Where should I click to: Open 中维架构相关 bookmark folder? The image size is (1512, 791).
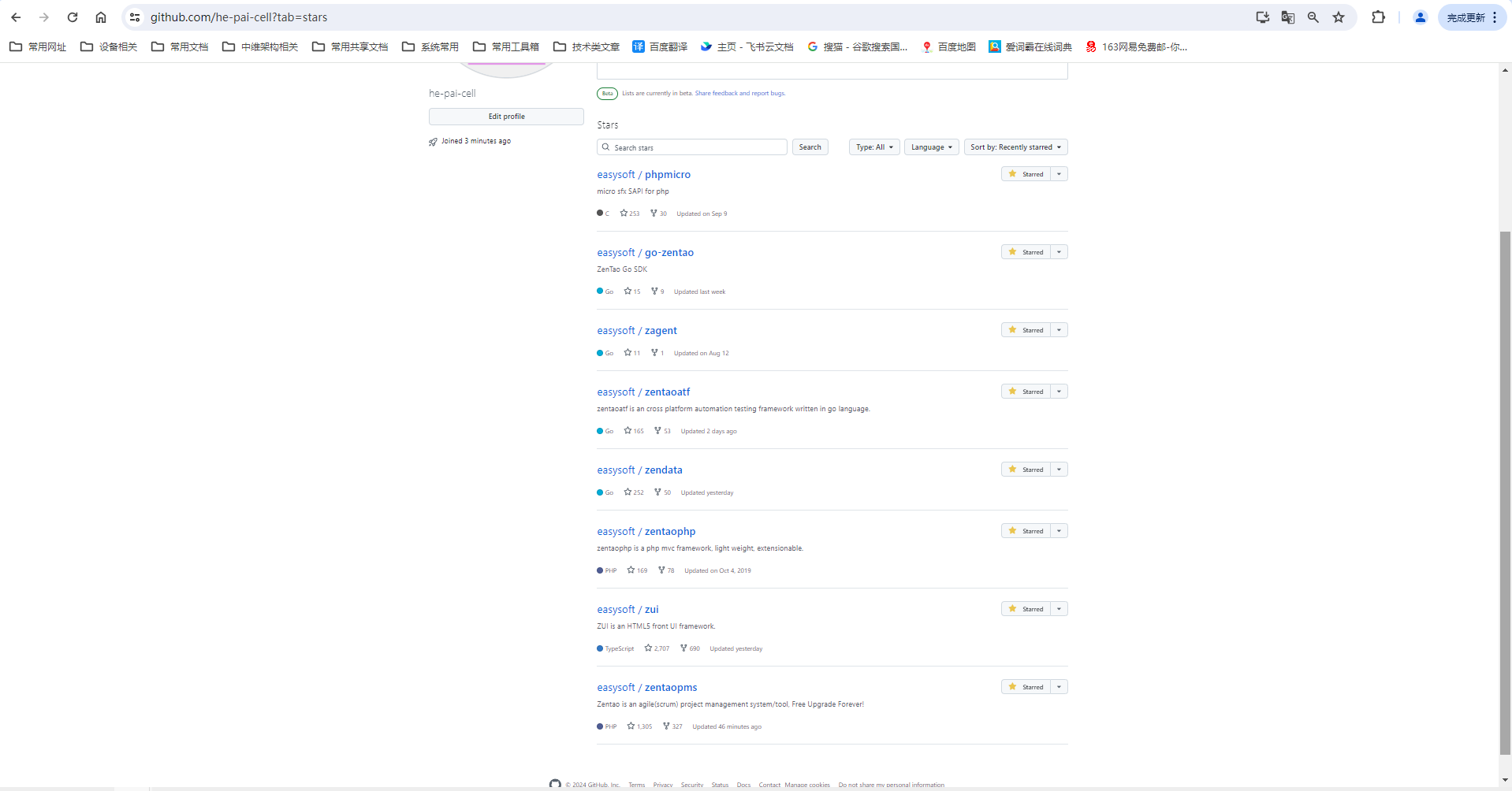tap(260, 46)
